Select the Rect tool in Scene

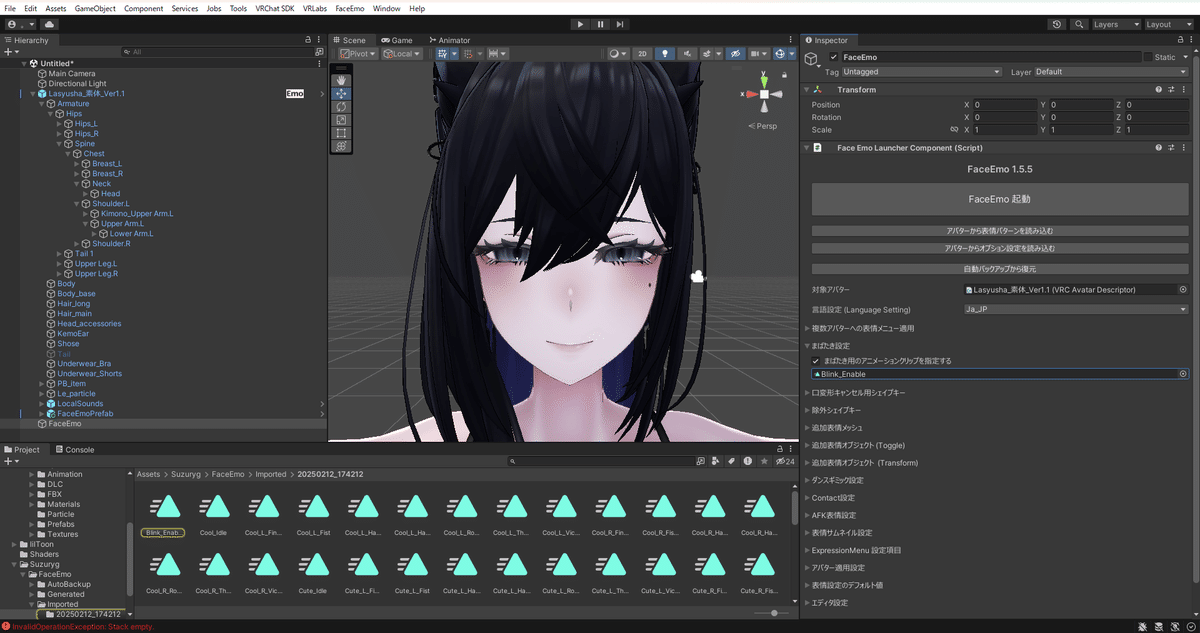[x=341, y=132]
